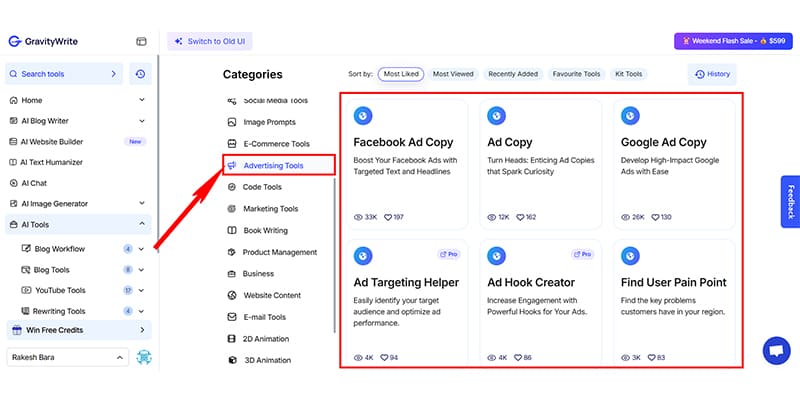Sort tools by Recently Added
Viewport: 800px width, 400px height.
(513, 74)
